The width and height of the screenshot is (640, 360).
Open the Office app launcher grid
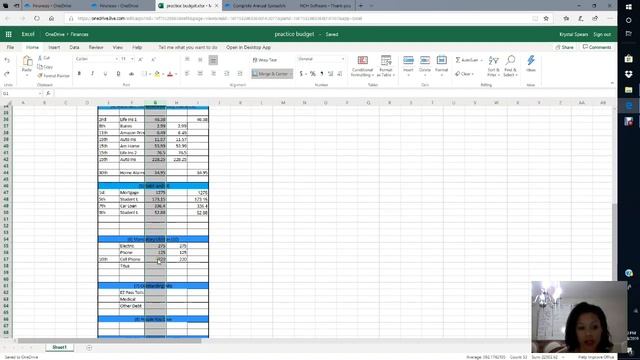pyautogui.click(x=9, y=34)
